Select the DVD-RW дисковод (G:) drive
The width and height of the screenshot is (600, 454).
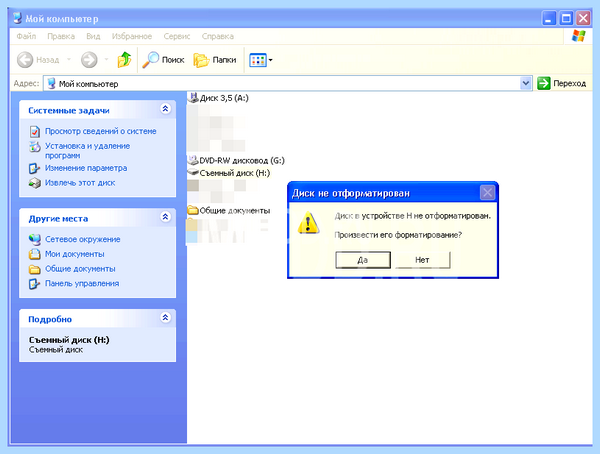(x=236, y=160)
